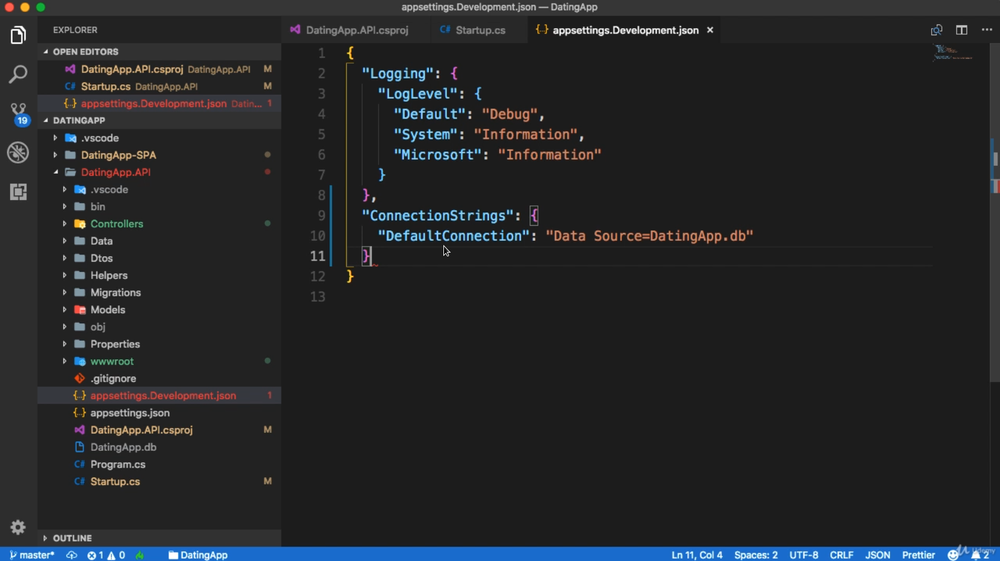This screenshot has height=561, width=1000.
Task: Open DatingApp.API.csproj in file tree
Action: (159, 430)
